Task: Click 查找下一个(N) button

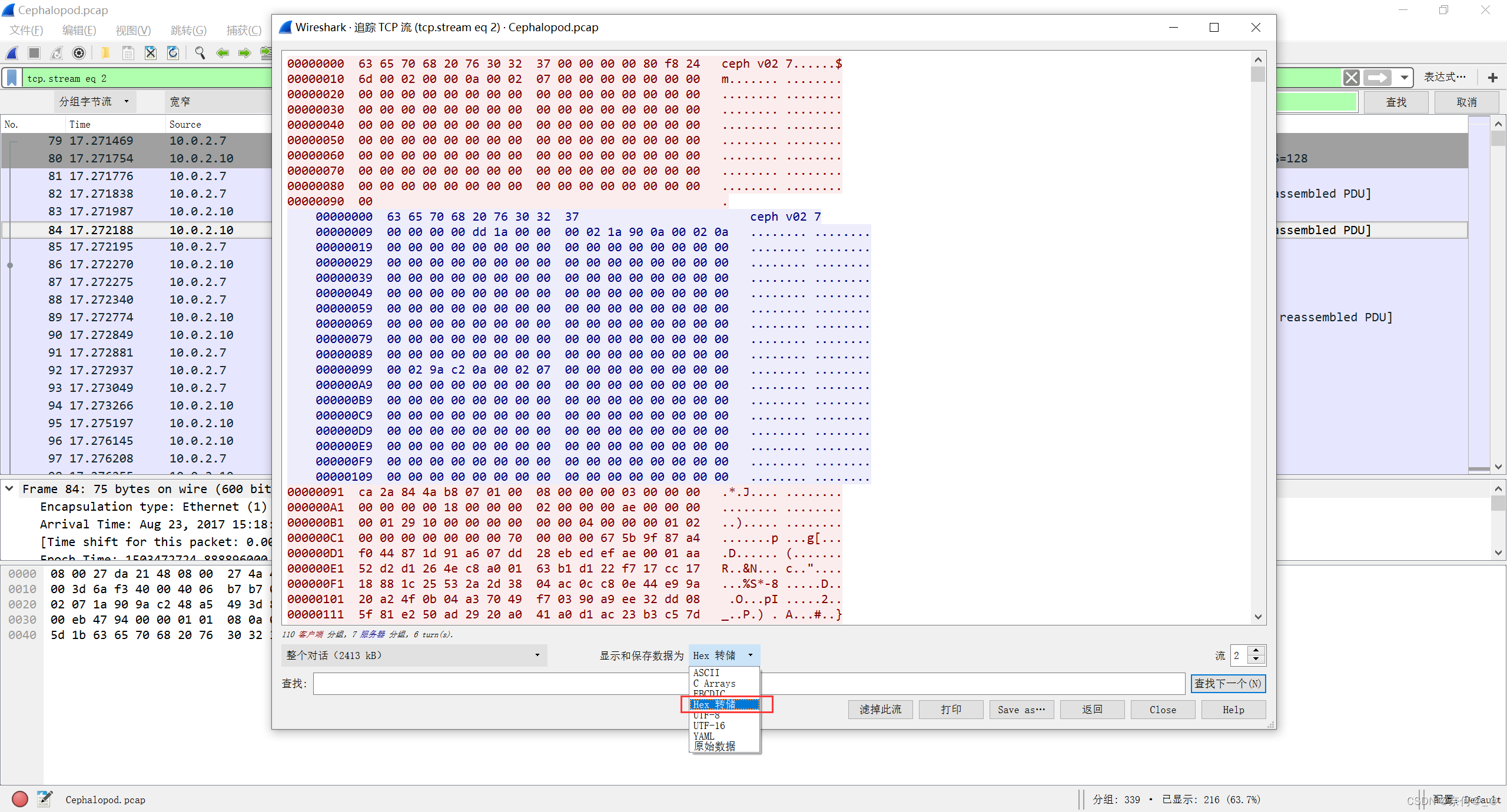Action: tap(1228, 684)
